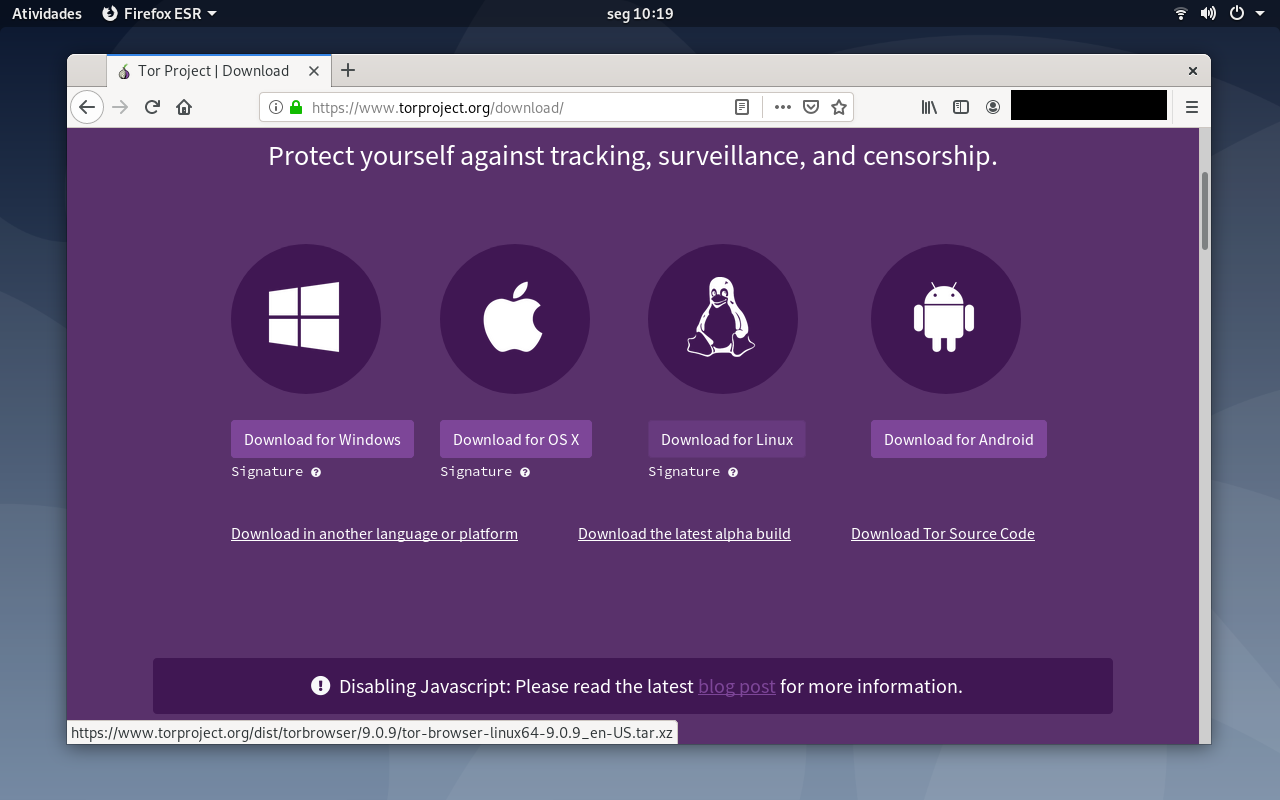
Task: Open Download the latest alpha build link
Action: click(x=684, y=534)
